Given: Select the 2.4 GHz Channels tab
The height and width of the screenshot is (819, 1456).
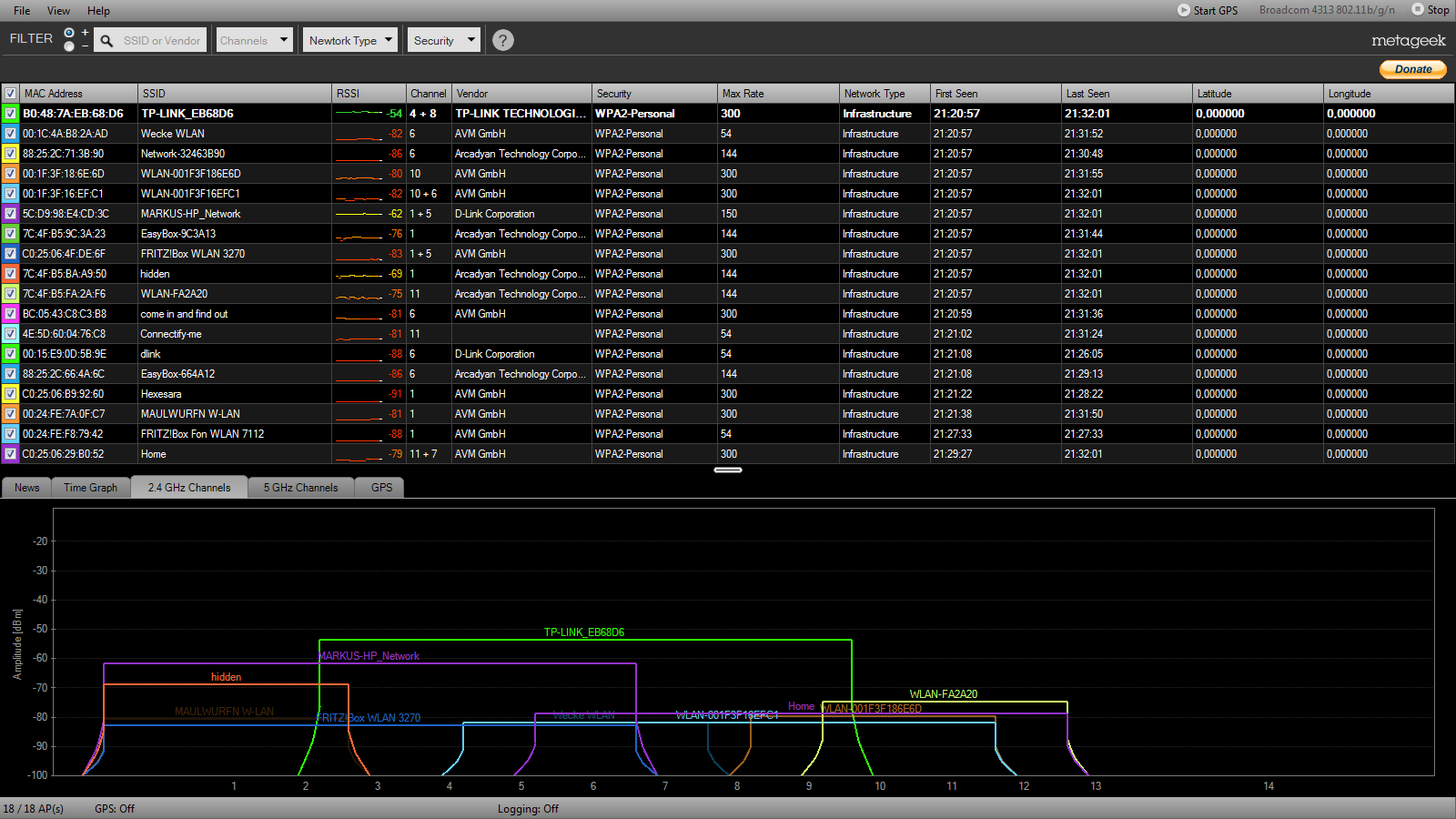Looking at the screenshot, I should tap(189, 487).
